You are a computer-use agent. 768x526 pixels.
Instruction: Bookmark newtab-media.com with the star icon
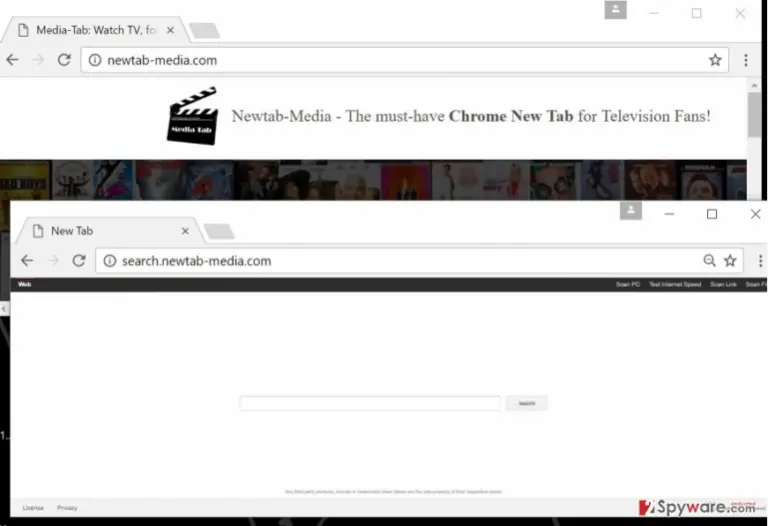coord(715,60)
